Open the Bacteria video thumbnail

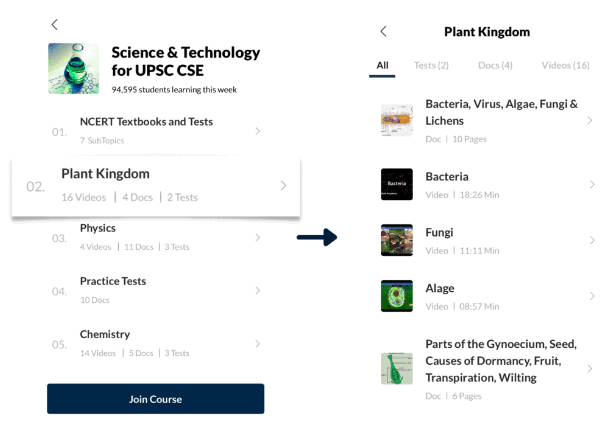point(397,184)
